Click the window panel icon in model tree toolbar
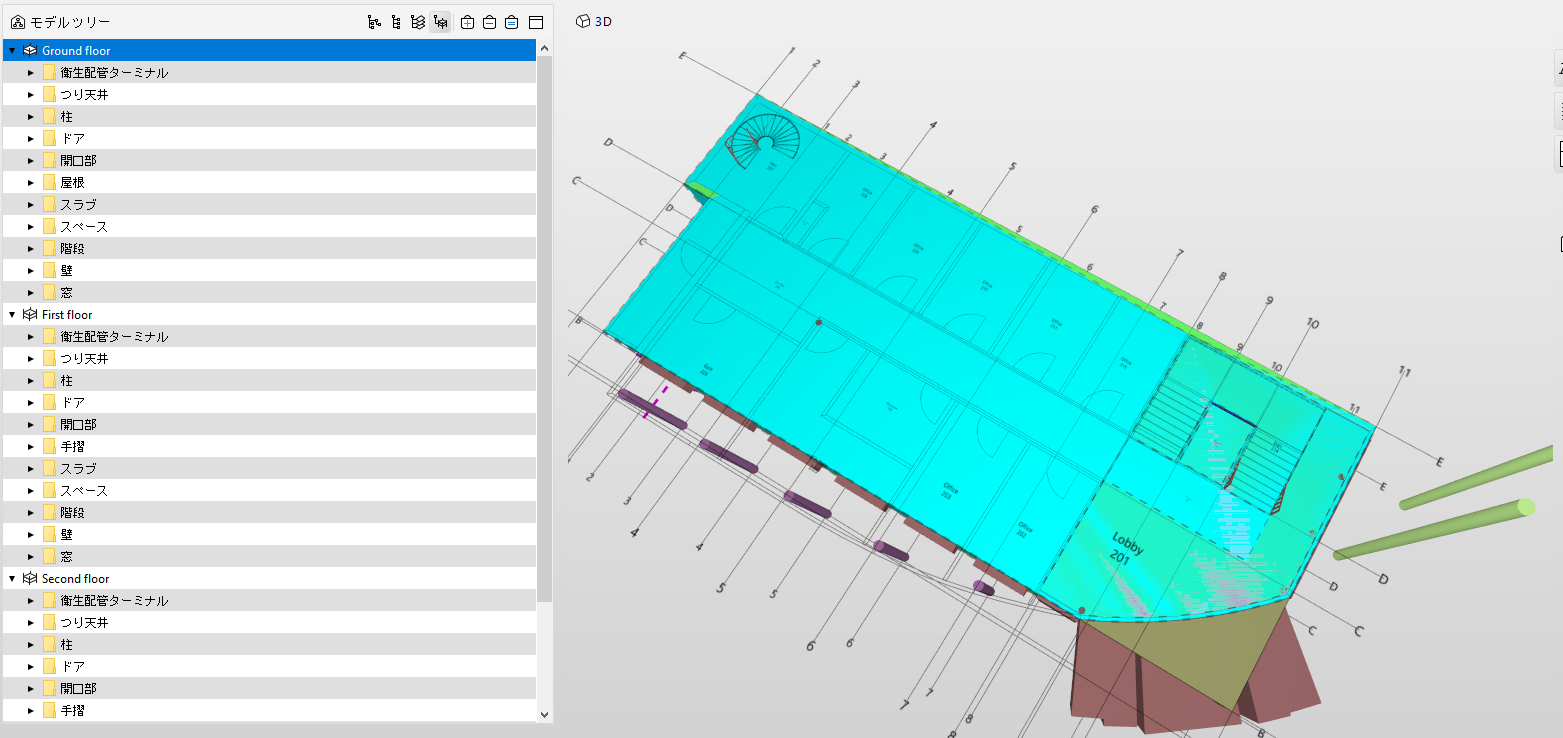 pyautogui.click(x=535, y=22)
